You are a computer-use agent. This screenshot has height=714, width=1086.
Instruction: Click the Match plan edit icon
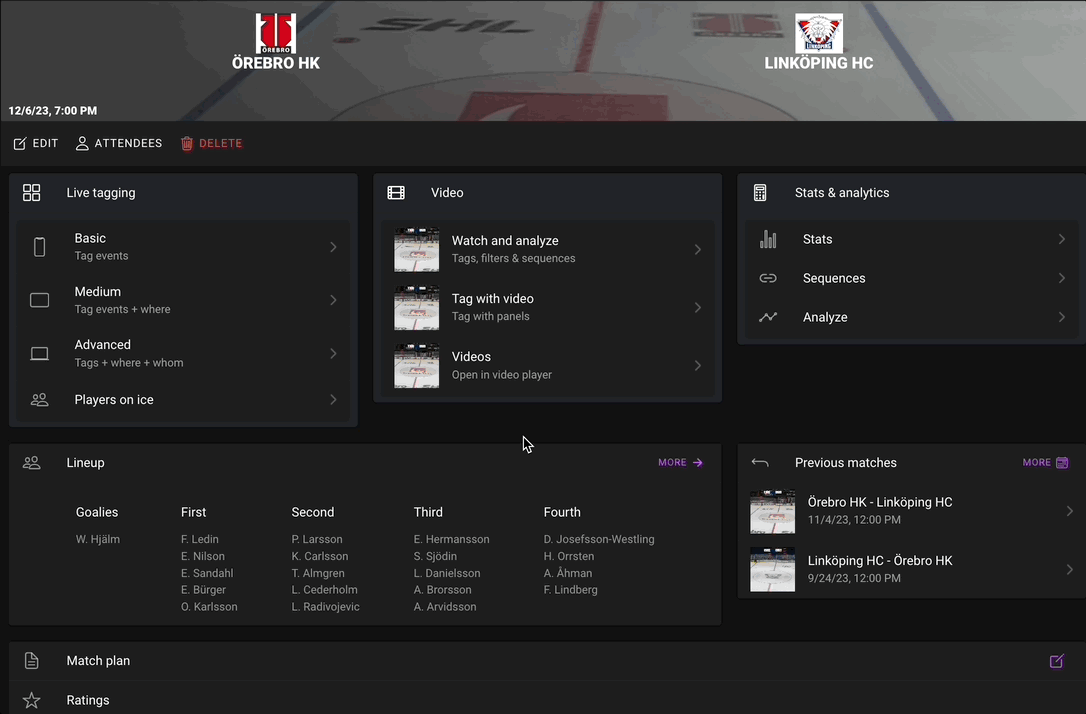1056,661
